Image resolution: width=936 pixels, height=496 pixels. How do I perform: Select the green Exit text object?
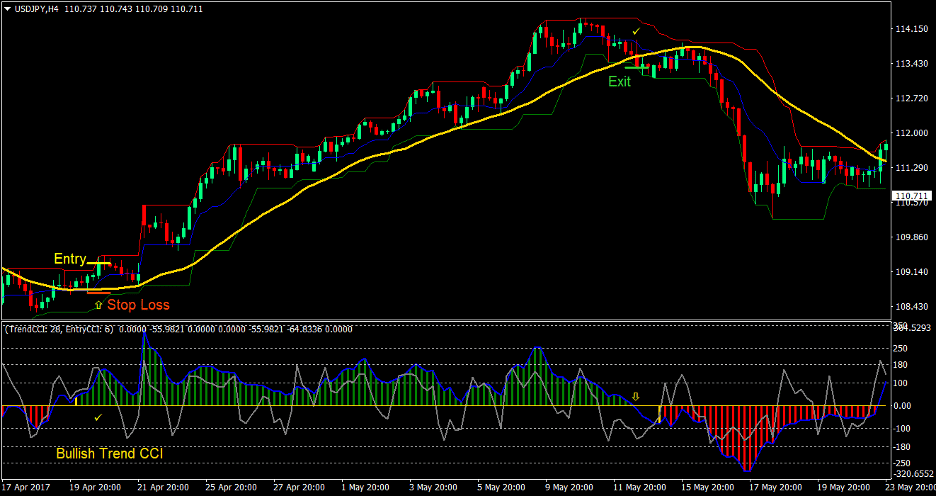(620, 82)
